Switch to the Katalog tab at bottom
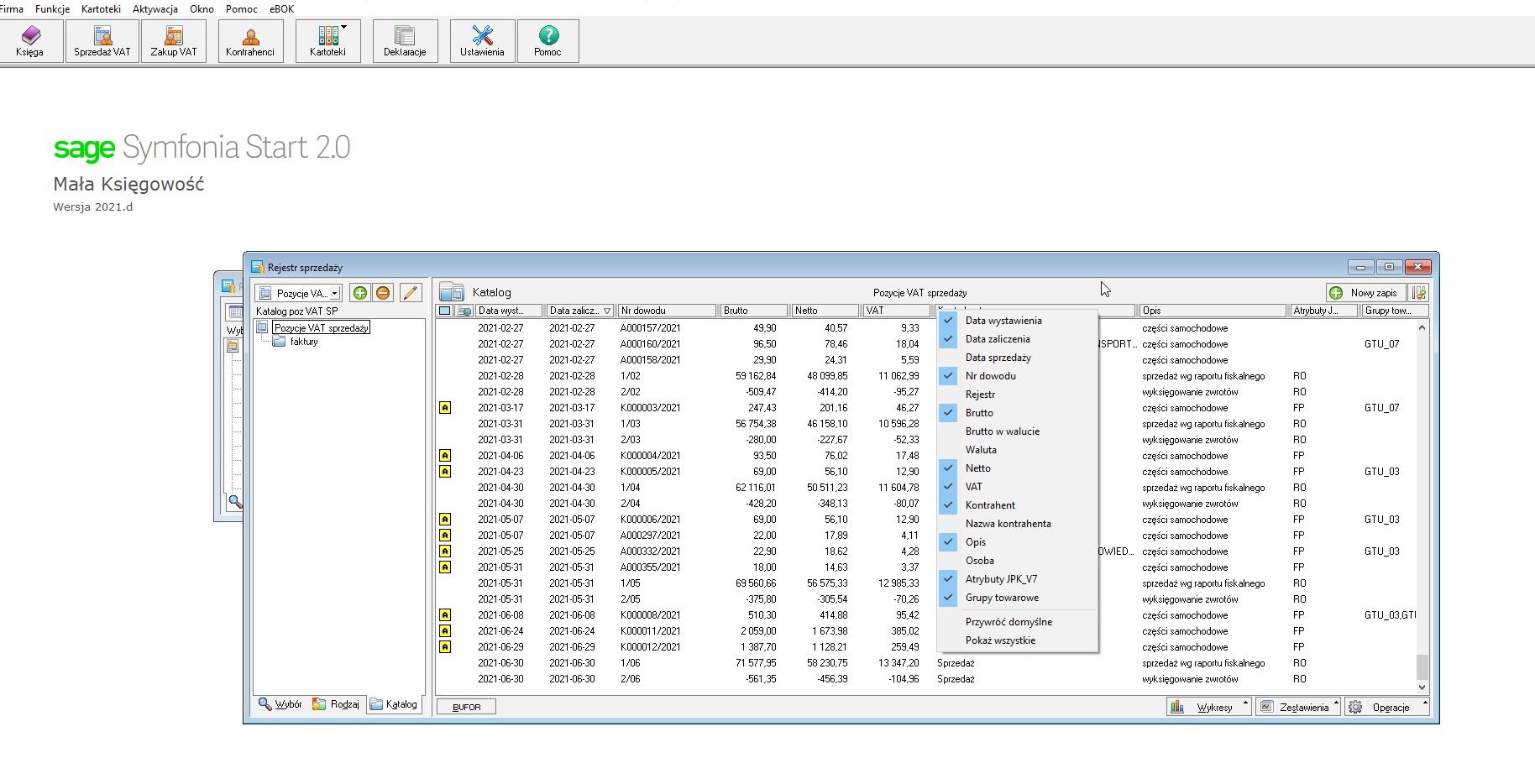Screen dimensions: 1535x784 coord(394,704)
